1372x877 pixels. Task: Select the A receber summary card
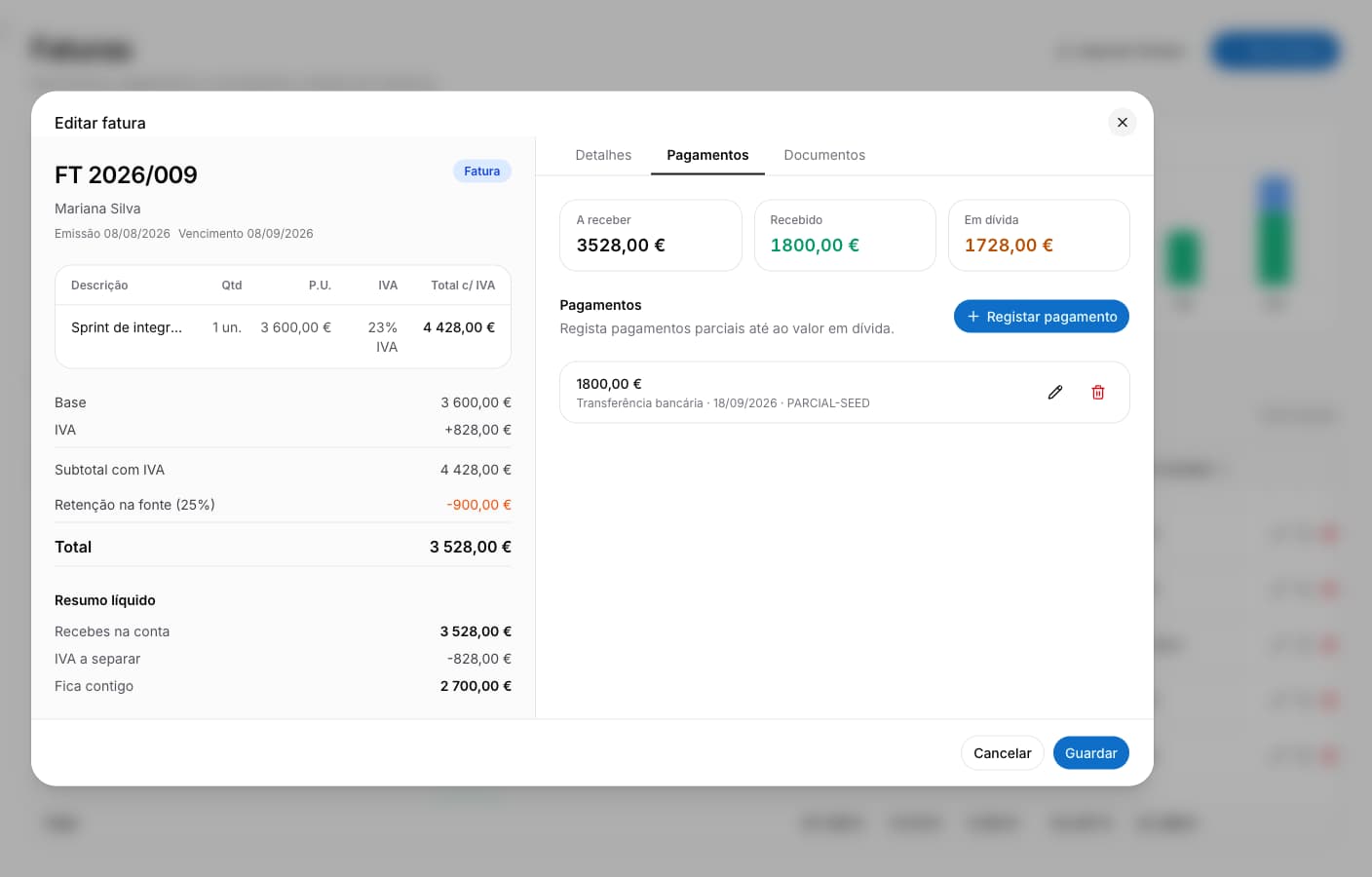(x=651, y=236)
